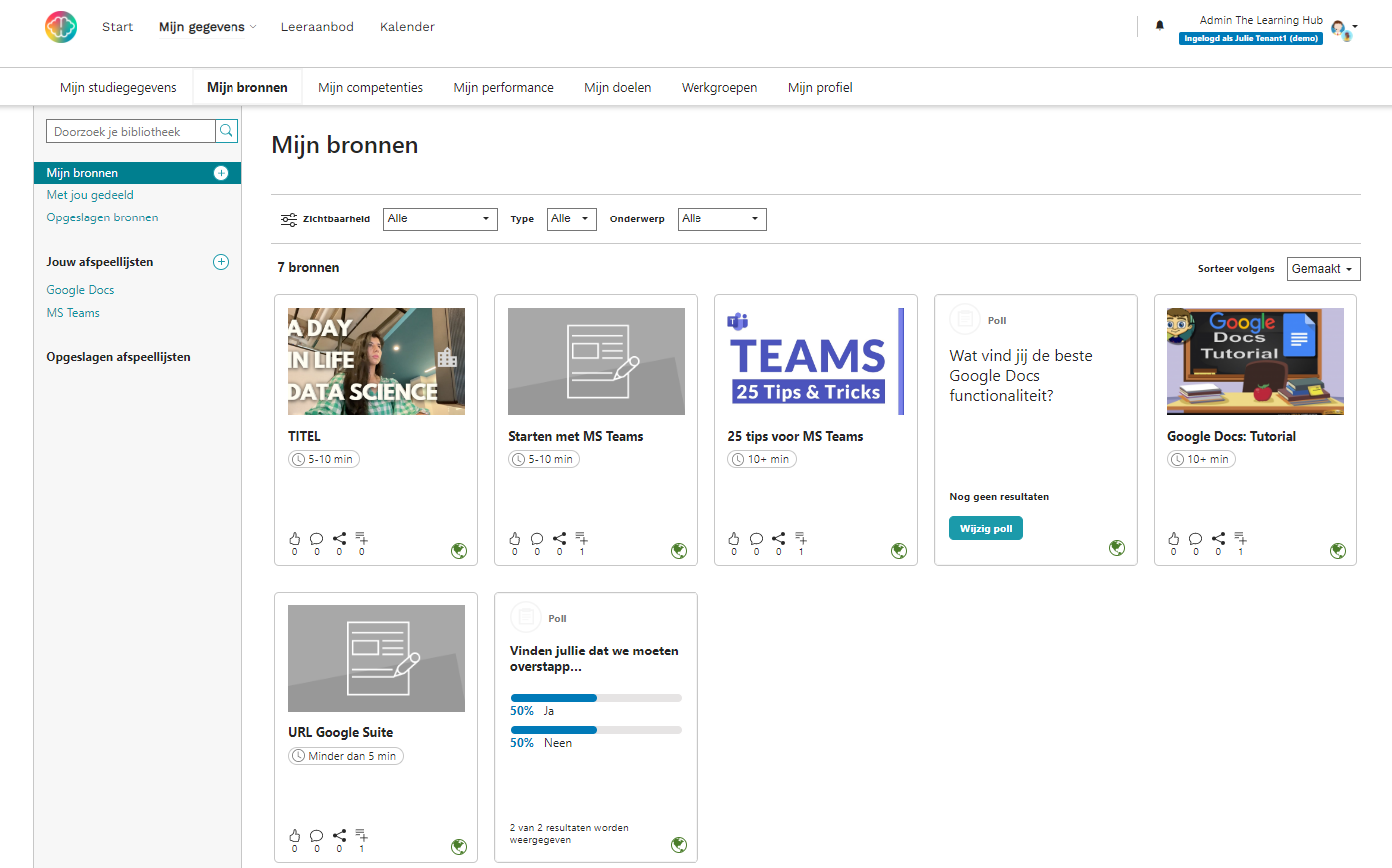Share the TITEL card
This screenshot has width=1392, height=868.
click(x=339, y=539)
